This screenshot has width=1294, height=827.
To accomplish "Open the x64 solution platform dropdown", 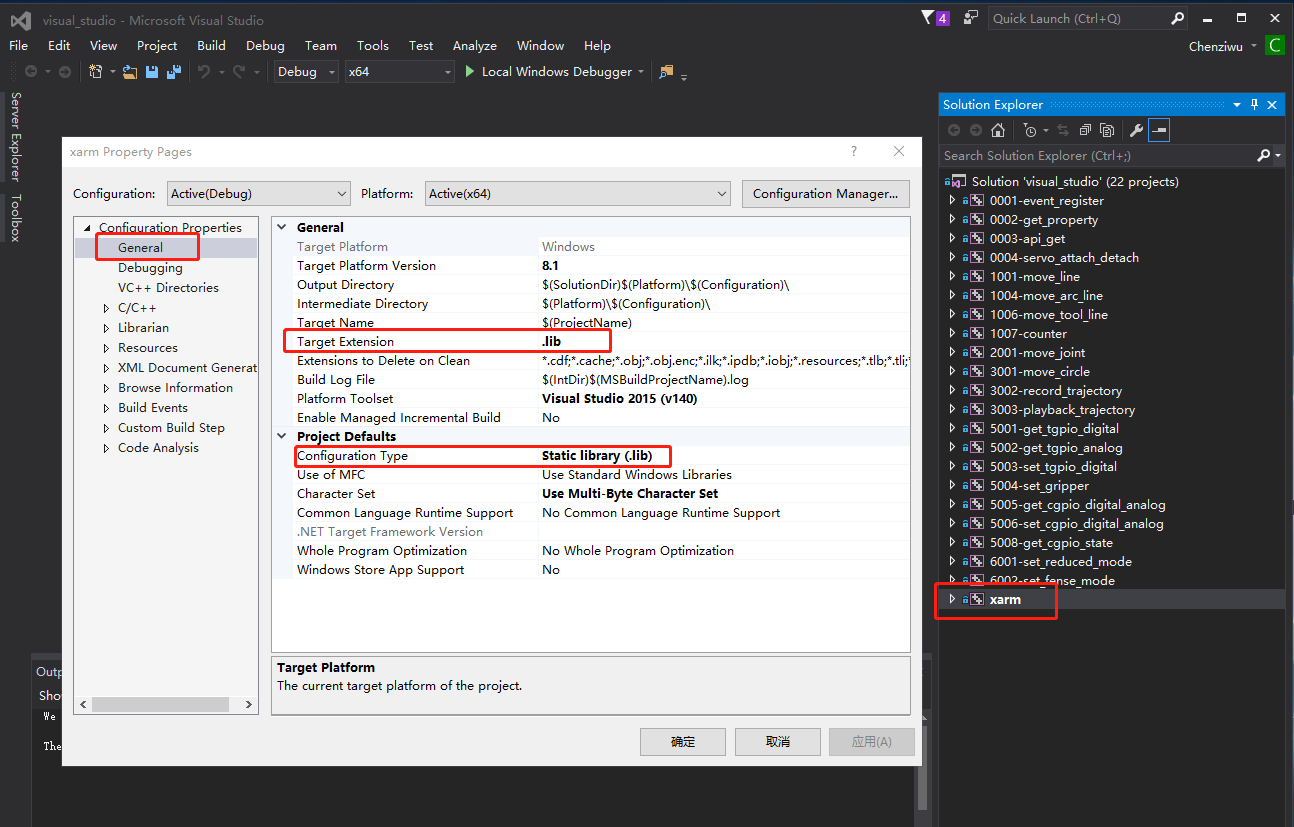I will click(x=400, y=72).
